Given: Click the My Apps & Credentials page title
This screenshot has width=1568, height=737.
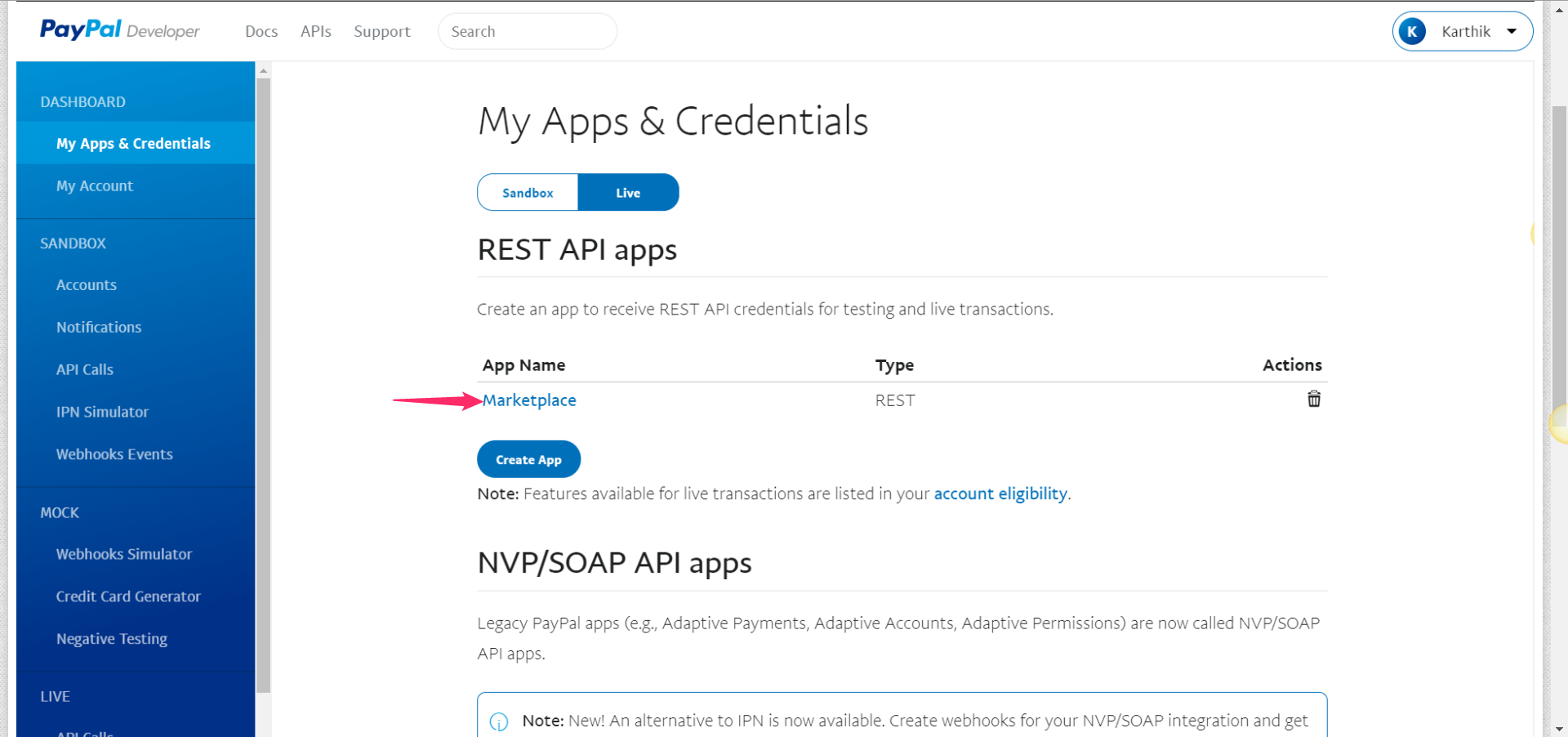Looking at the screenshot, I should click(673, 122).
